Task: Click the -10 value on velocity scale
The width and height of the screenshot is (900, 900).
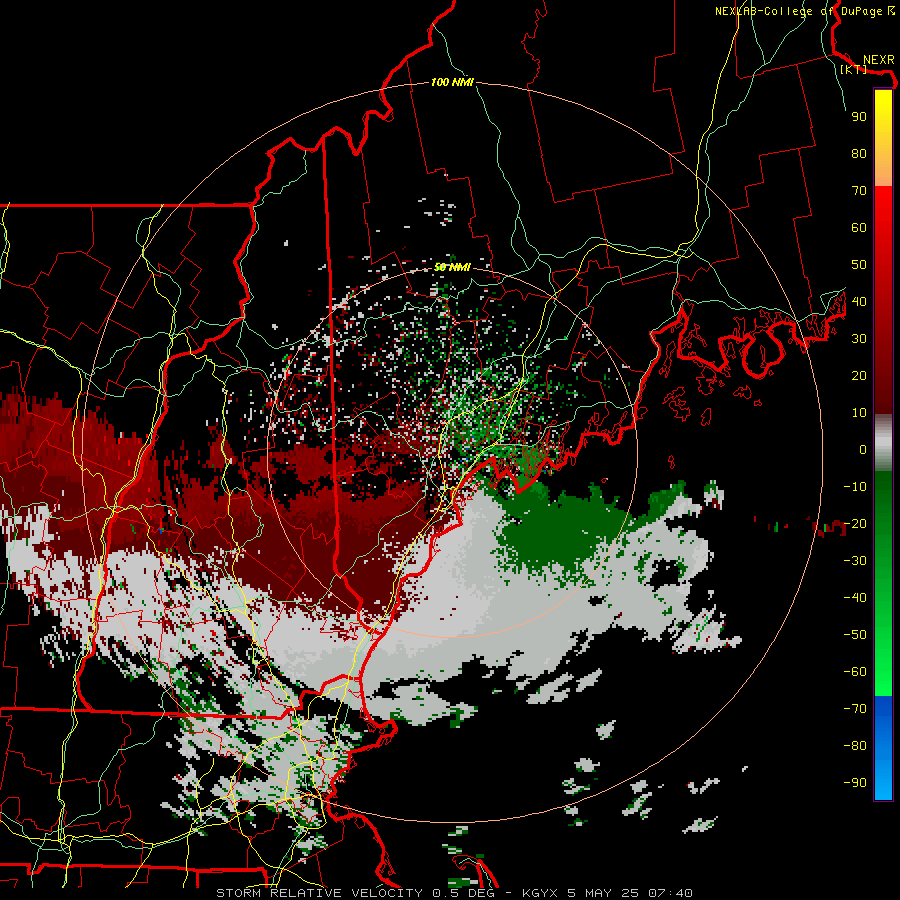Action: click(855, 487)
